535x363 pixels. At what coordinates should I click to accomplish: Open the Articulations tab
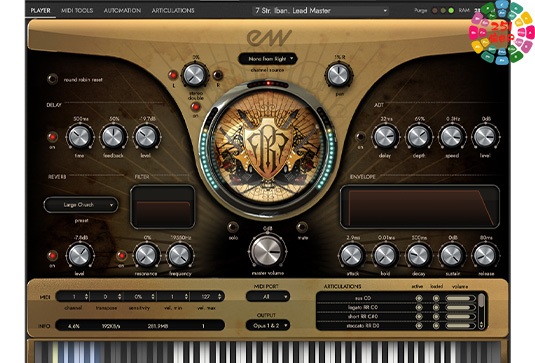tap(173, 11)
